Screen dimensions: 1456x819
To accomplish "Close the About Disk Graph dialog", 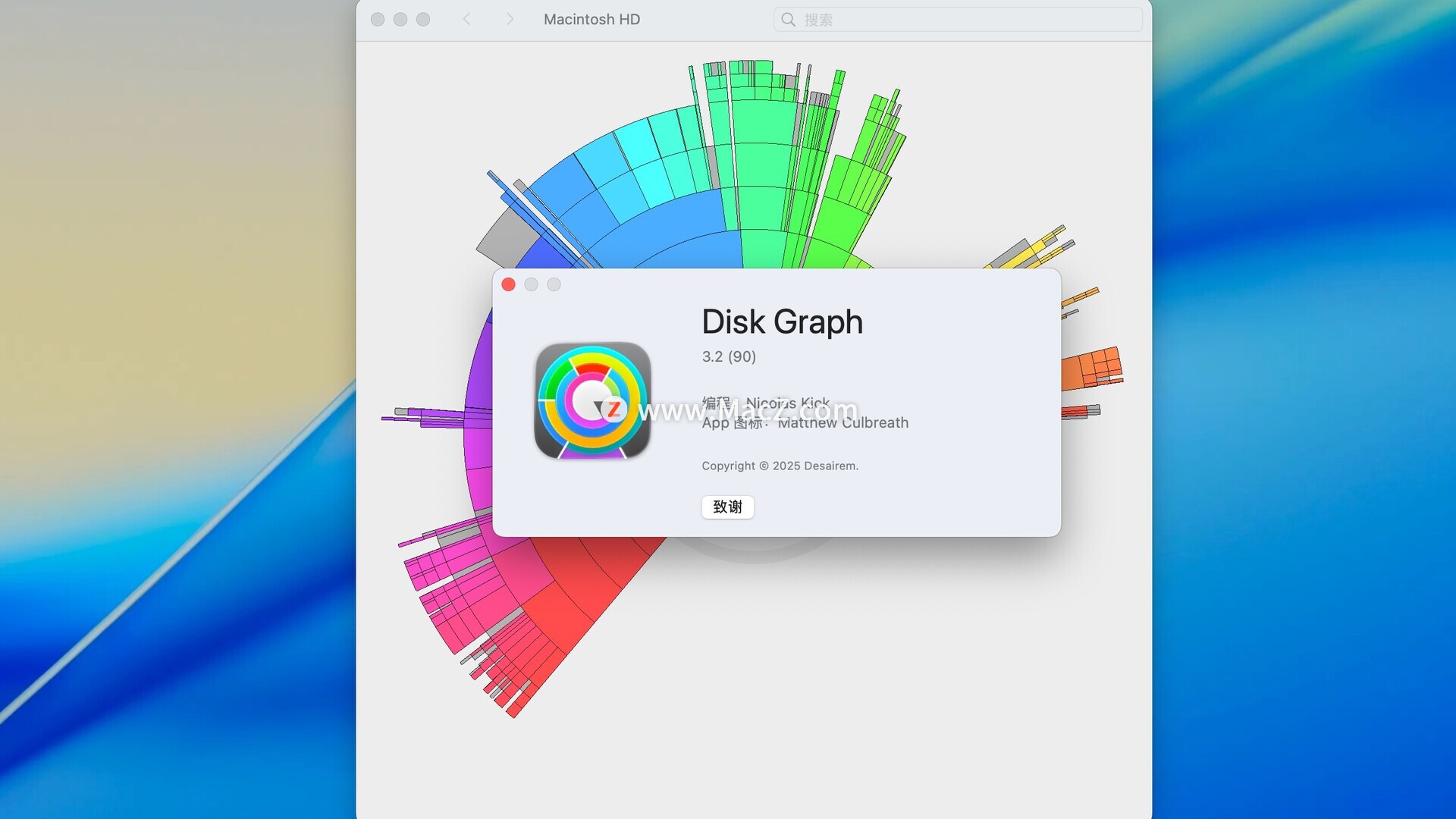I will (509, 284).
